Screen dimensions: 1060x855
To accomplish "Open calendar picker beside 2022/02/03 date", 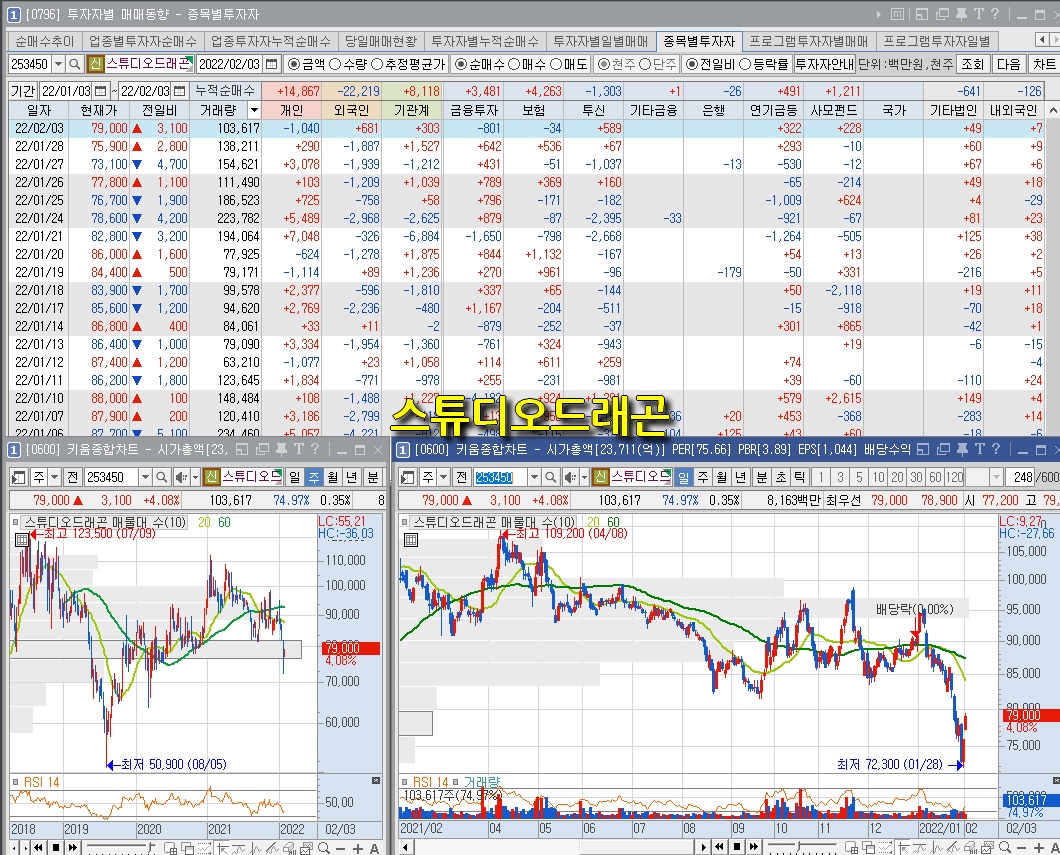I will tap(272, 64).
